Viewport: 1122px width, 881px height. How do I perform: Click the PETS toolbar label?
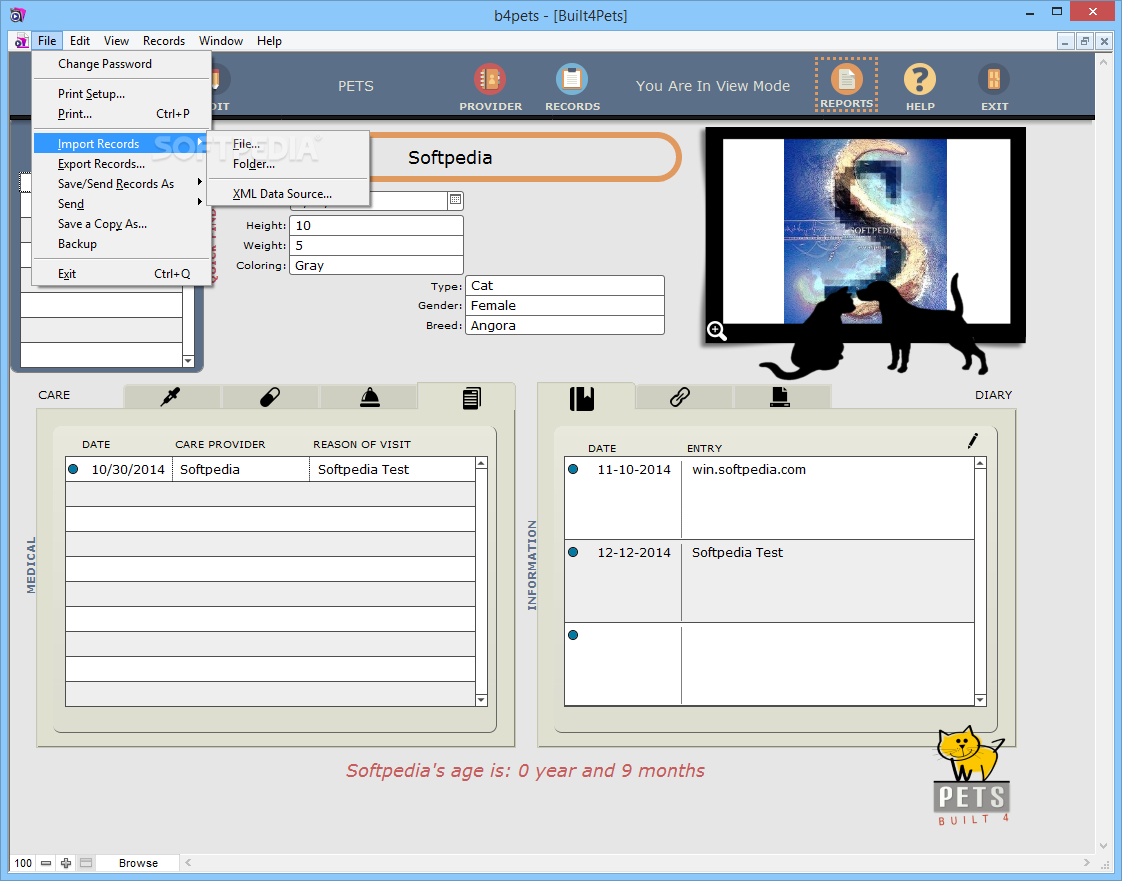tap(356, 86)
